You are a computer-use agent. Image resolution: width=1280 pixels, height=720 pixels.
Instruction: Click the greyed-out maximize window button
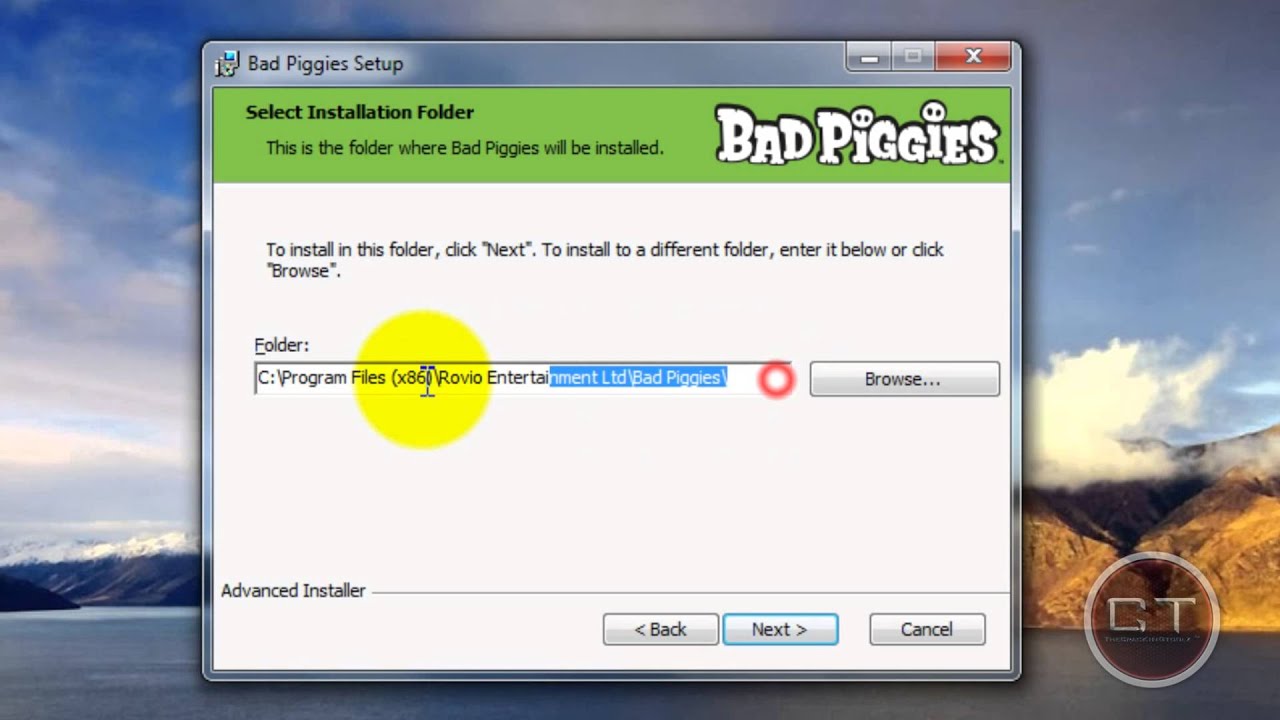point(912,58)
